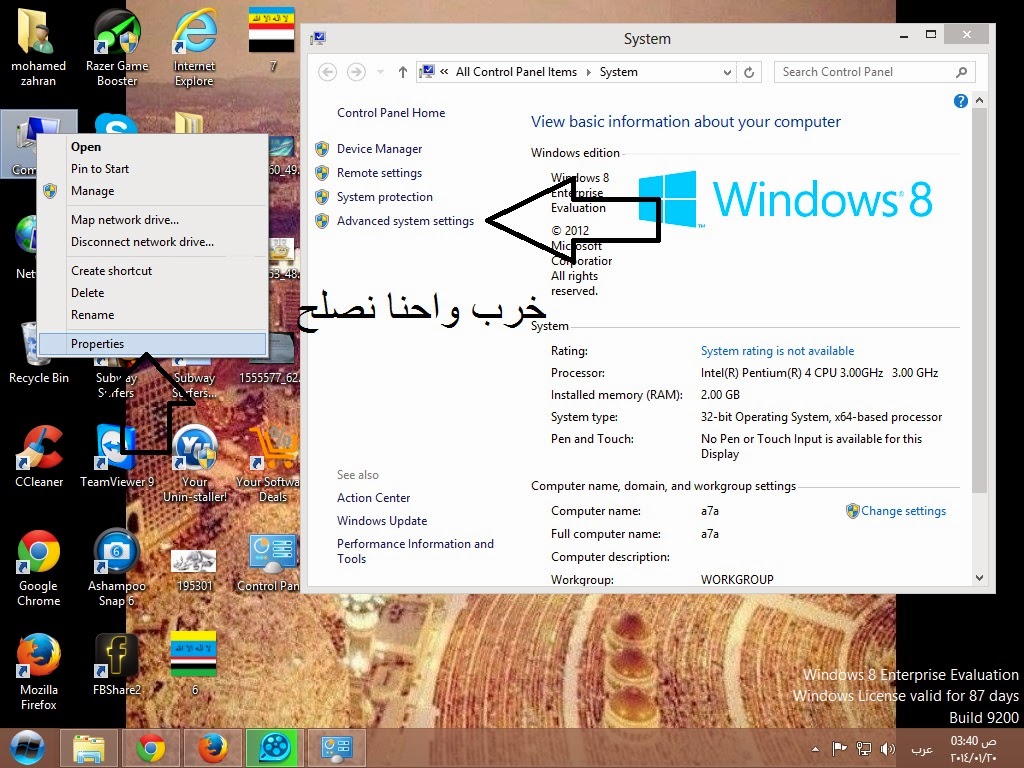
Task: Open Your Software Deals shortcut
Action: pos(272,462)
